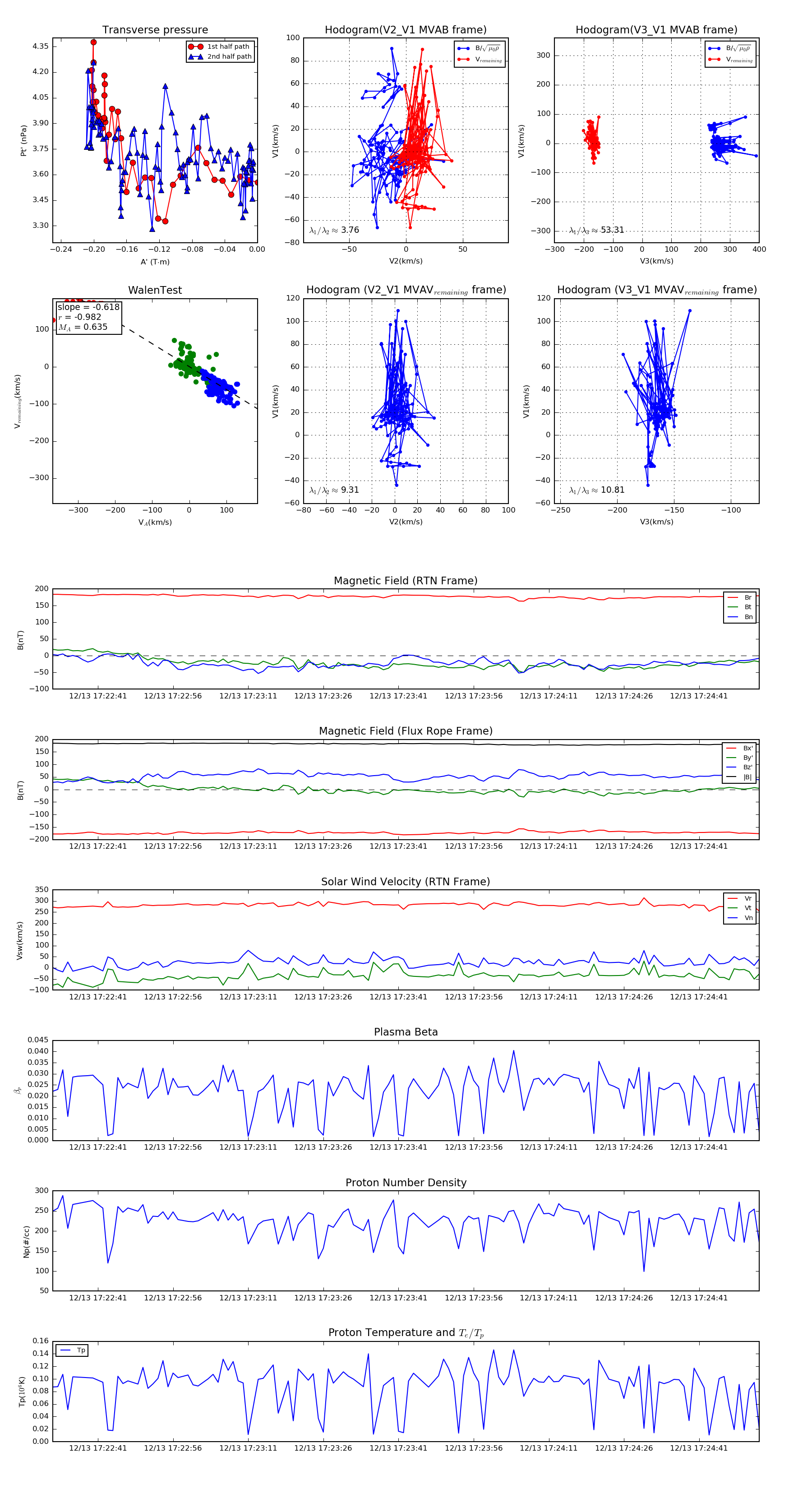Click '12/13 17:23:41' tick under Plasma Beta
The height and width of the screenshot is (1489, 812).
pyautogui.click(x=398, y=1147)
